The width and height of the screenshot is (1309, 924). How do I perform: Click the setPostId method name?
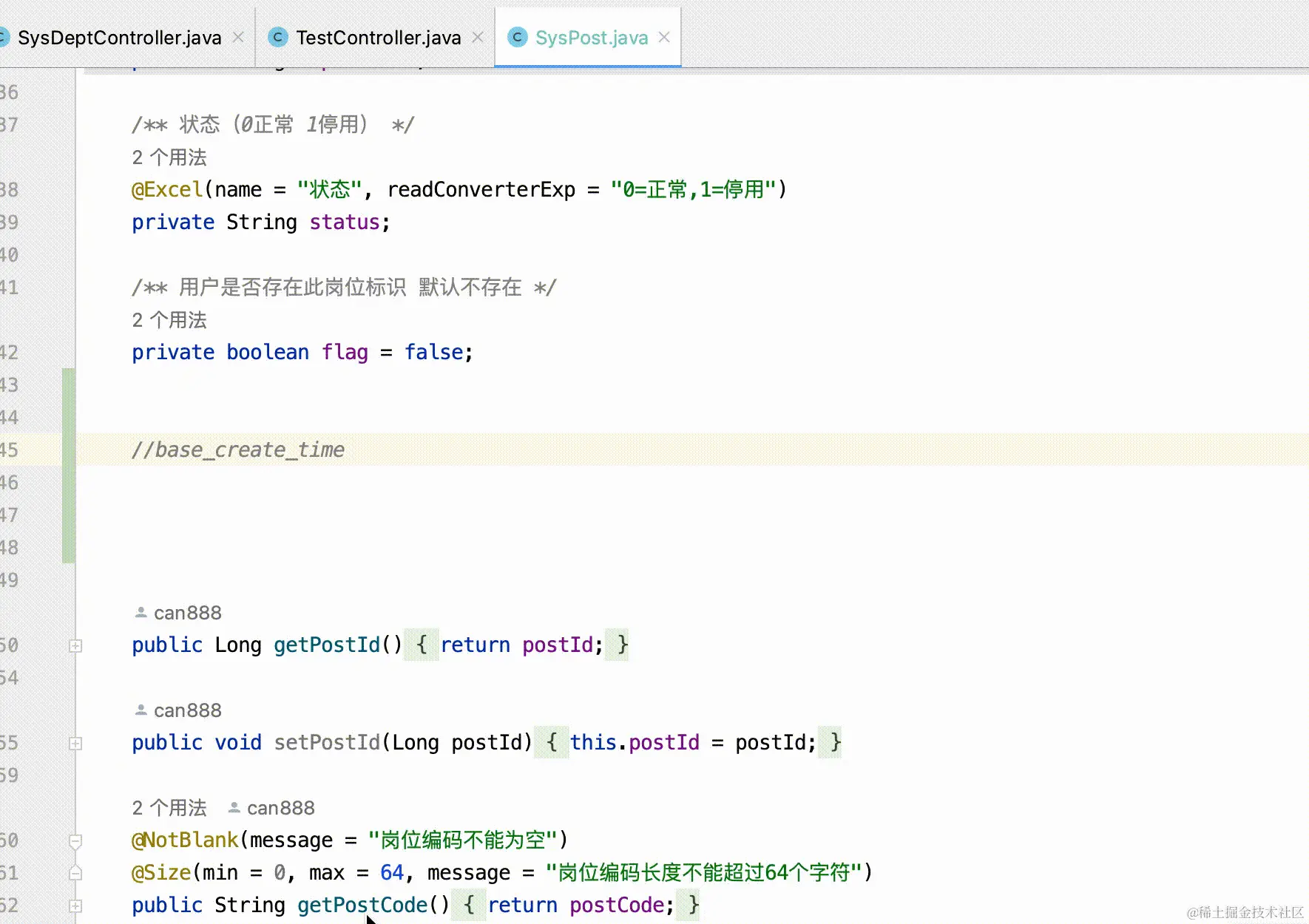pos(327,743)
